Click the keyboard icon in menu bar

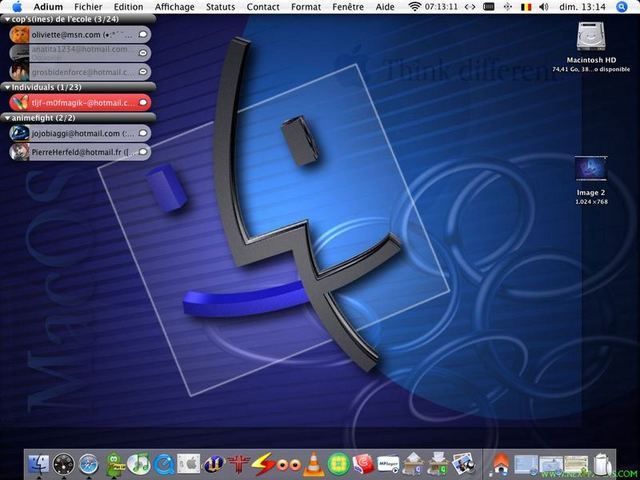pyautogui.click(x=489, y=7)
